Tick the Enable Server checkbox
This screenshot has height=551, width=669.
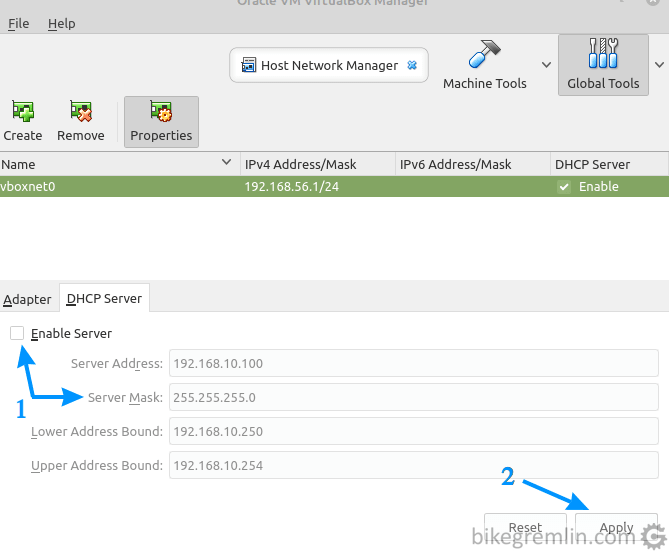click(17, 333)
